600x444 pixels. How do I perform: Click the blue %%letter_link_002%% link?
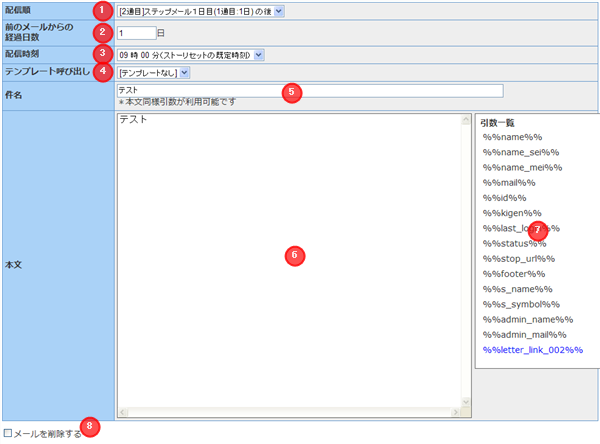[532, 350]
